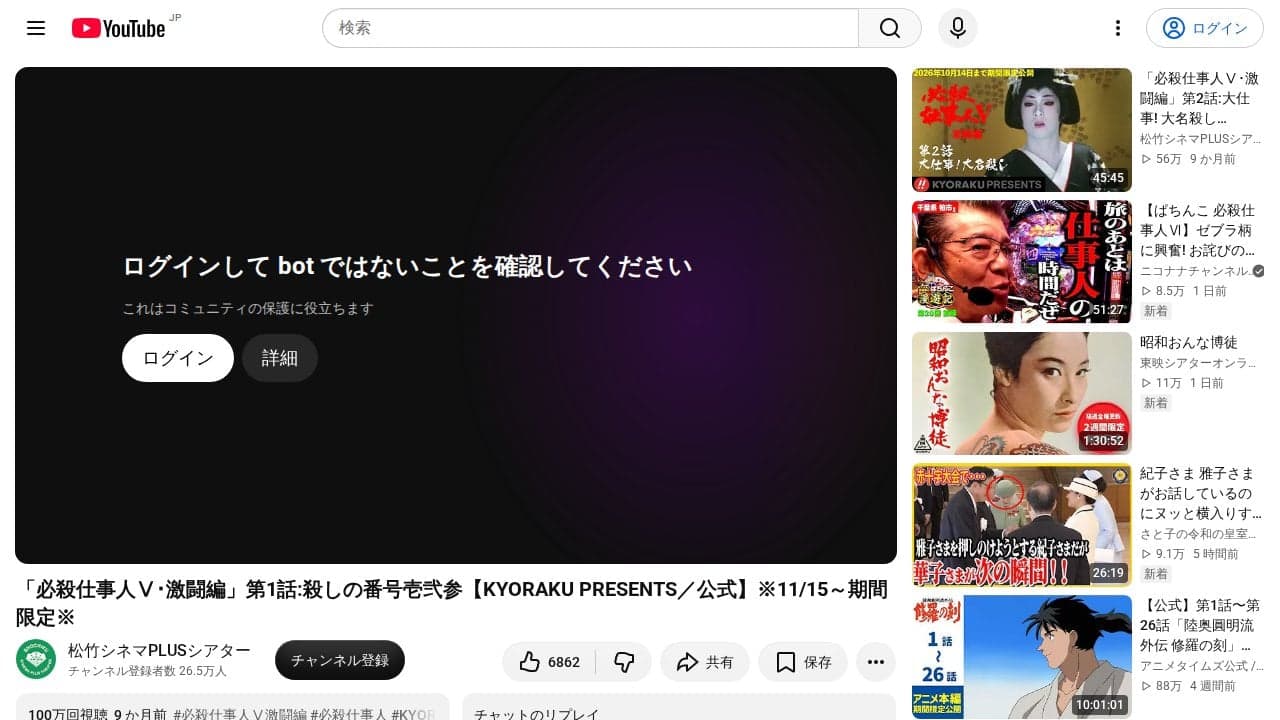Viewport: 1280px width, 720px height.
Task: Focus the 検索 search input field
Action: pos(591,28)
